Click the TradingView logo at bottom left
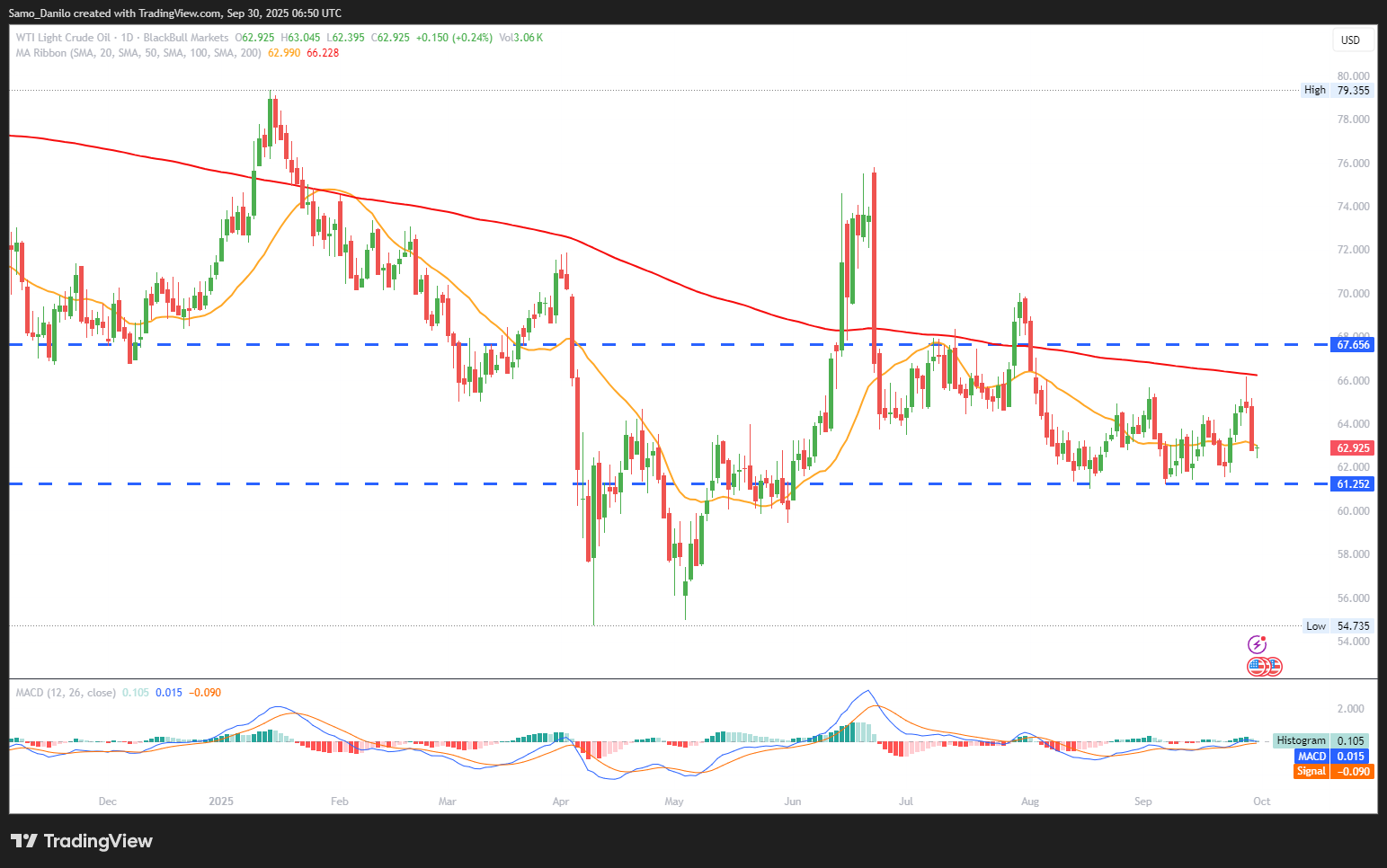The width and height of the screenshot is (1387, 868). 82,841
